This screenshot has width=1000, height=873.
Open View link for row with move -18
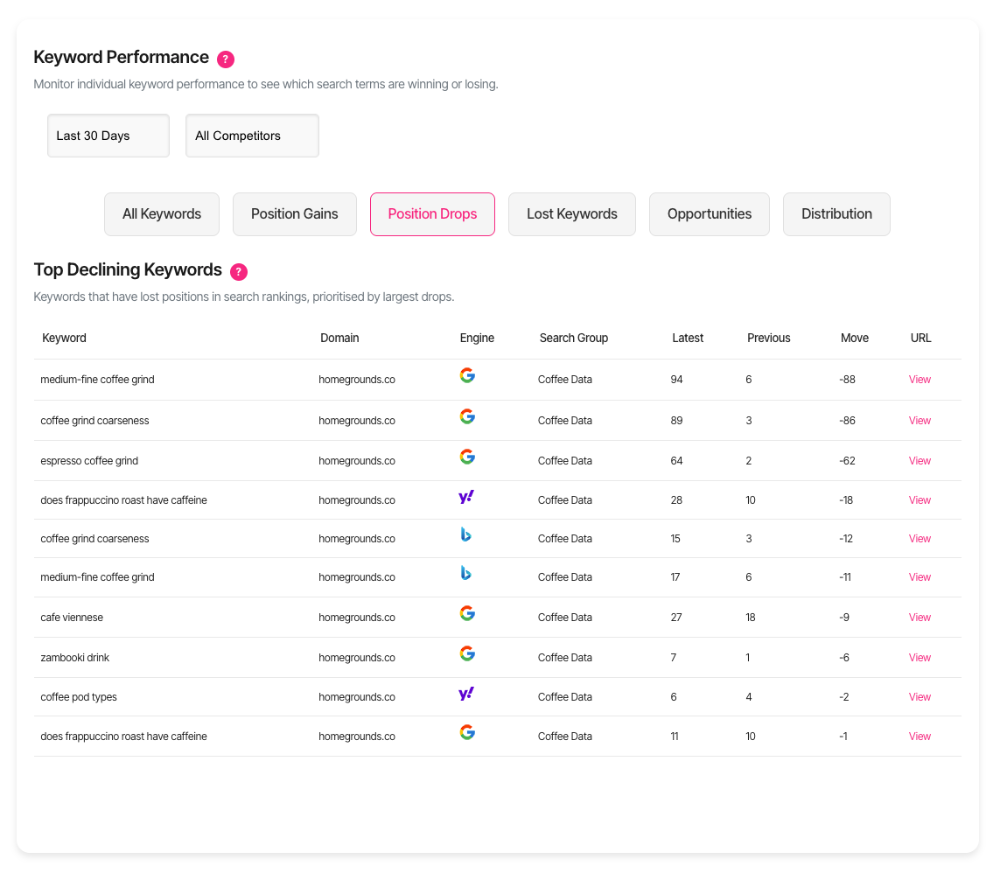pos(920,501)
